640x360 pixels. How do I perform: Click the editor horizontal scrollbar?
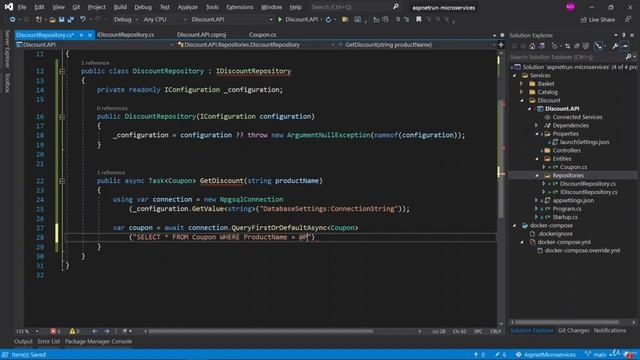261,331
